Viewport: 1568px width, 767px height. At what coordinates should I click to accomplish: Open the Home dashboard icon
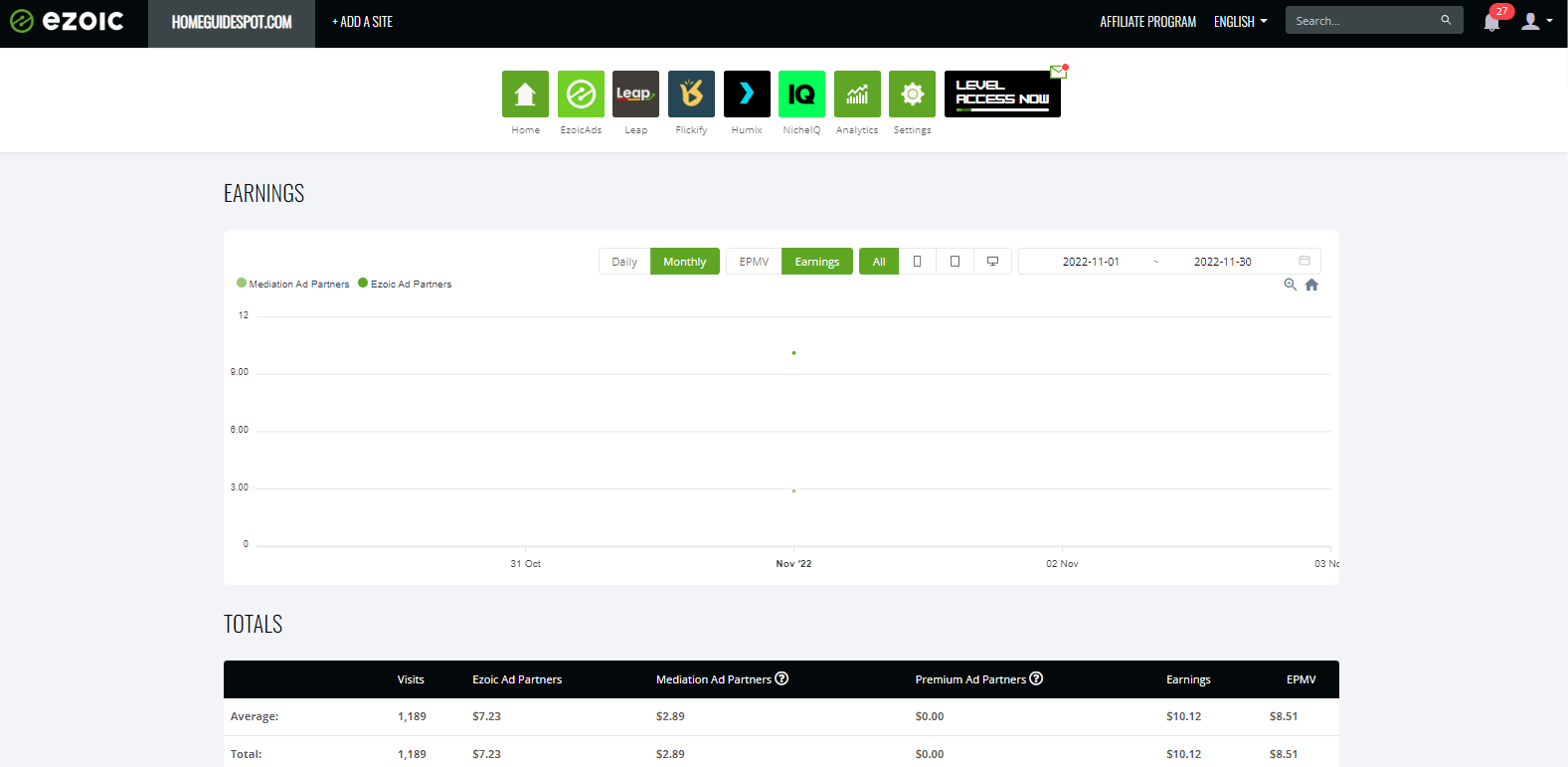pyautogui.click(x=525, y=94)
